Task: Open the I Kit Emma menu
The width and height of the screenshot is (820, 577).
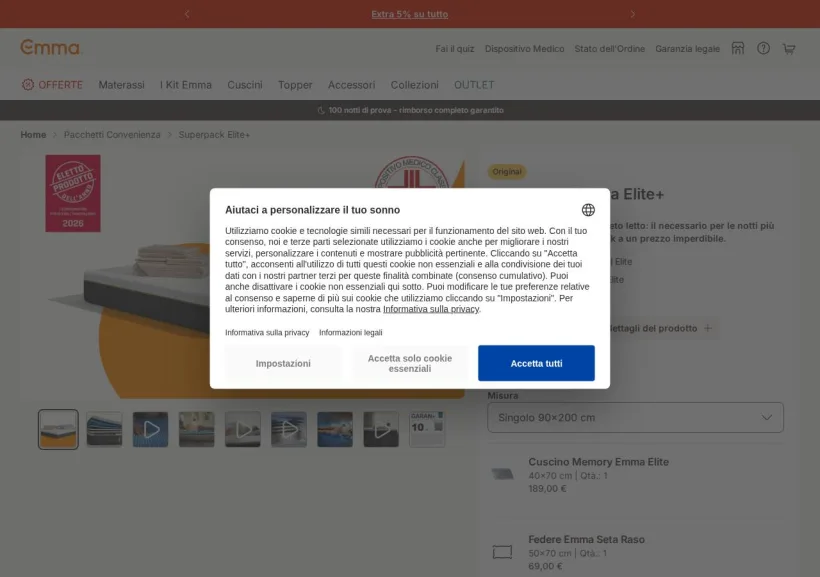Action: coord(186,85)
